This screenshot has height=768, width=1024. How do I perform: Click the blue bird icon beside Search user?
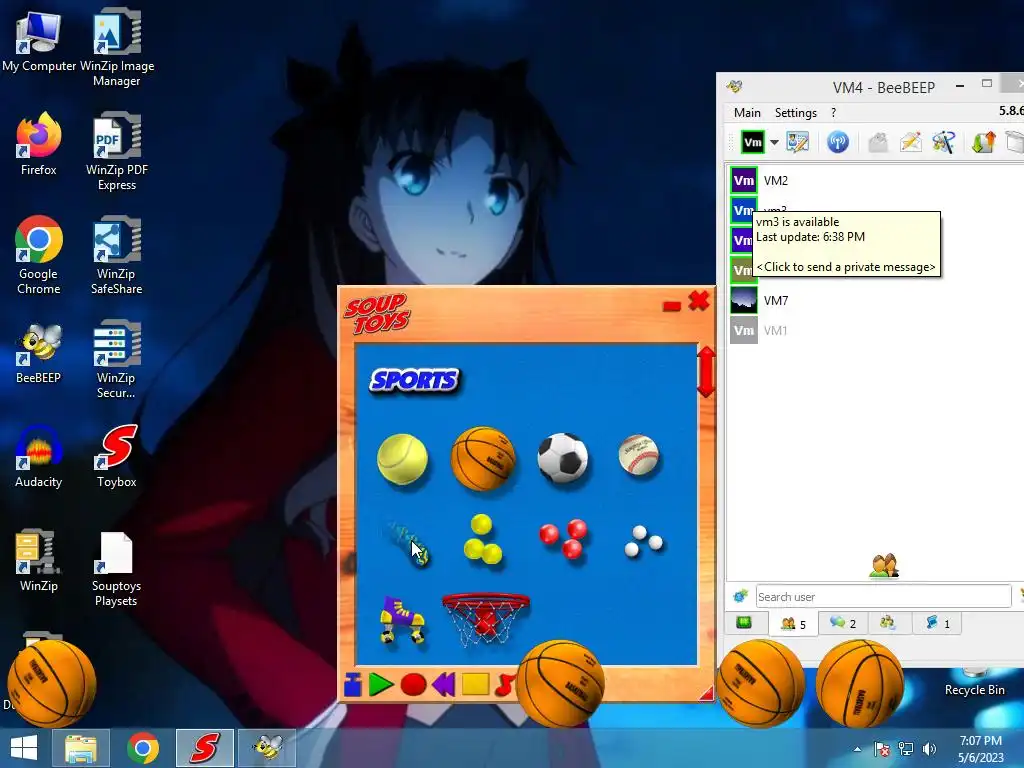[741, 596]
